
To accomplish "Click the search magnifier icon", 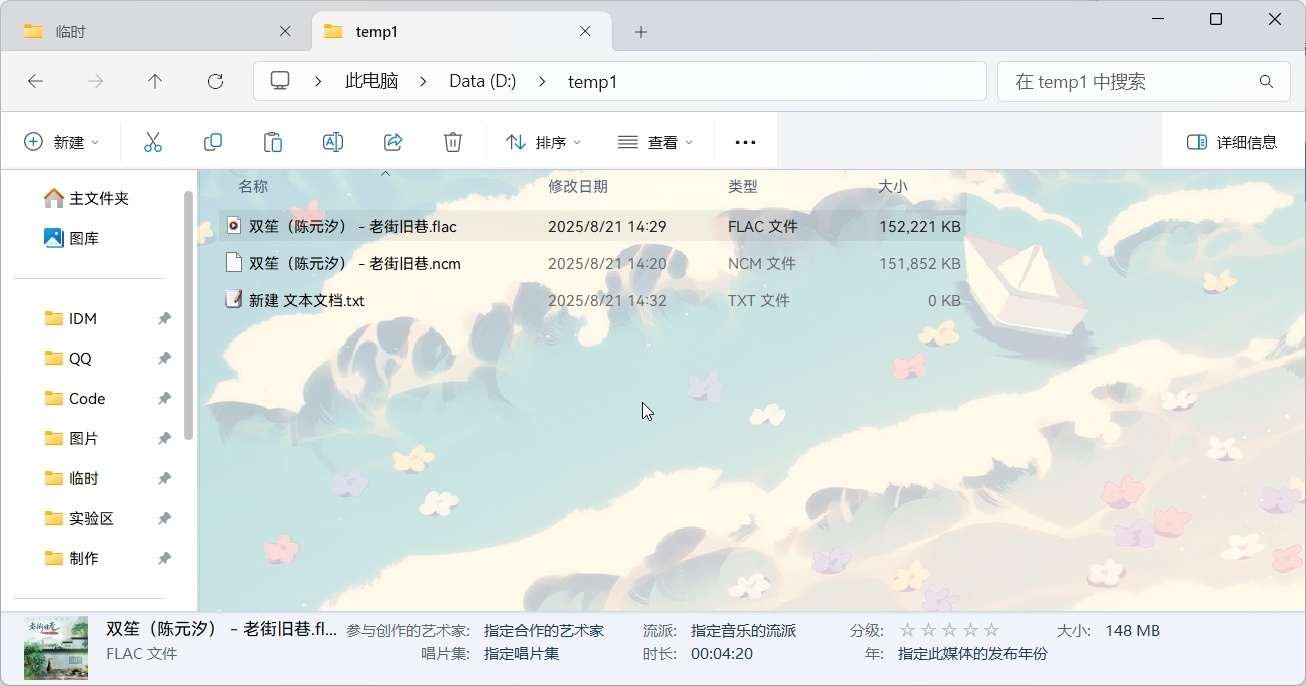I will click(1266, 82).
